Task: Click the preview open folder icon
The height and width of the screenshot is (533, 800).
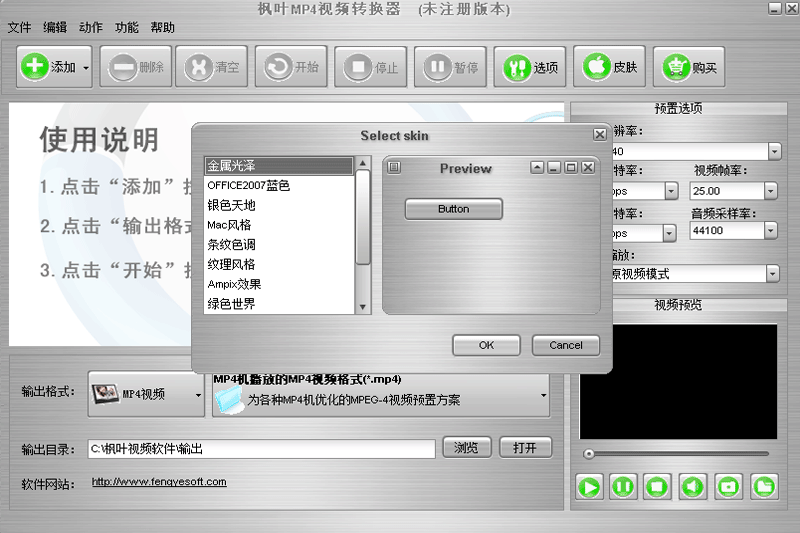Action: click(x=764, y=487)
